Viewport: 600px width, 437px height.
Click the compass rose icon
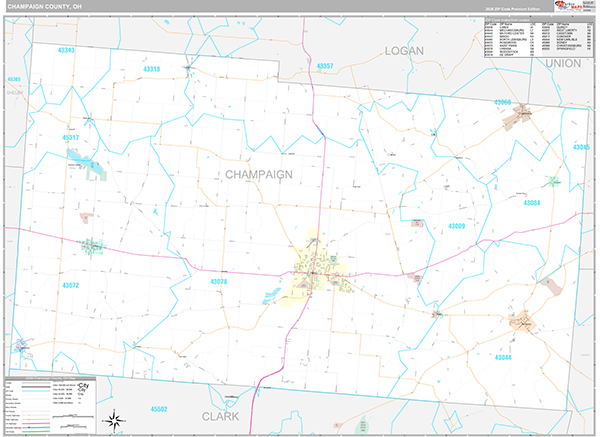(x=114, y=420)
